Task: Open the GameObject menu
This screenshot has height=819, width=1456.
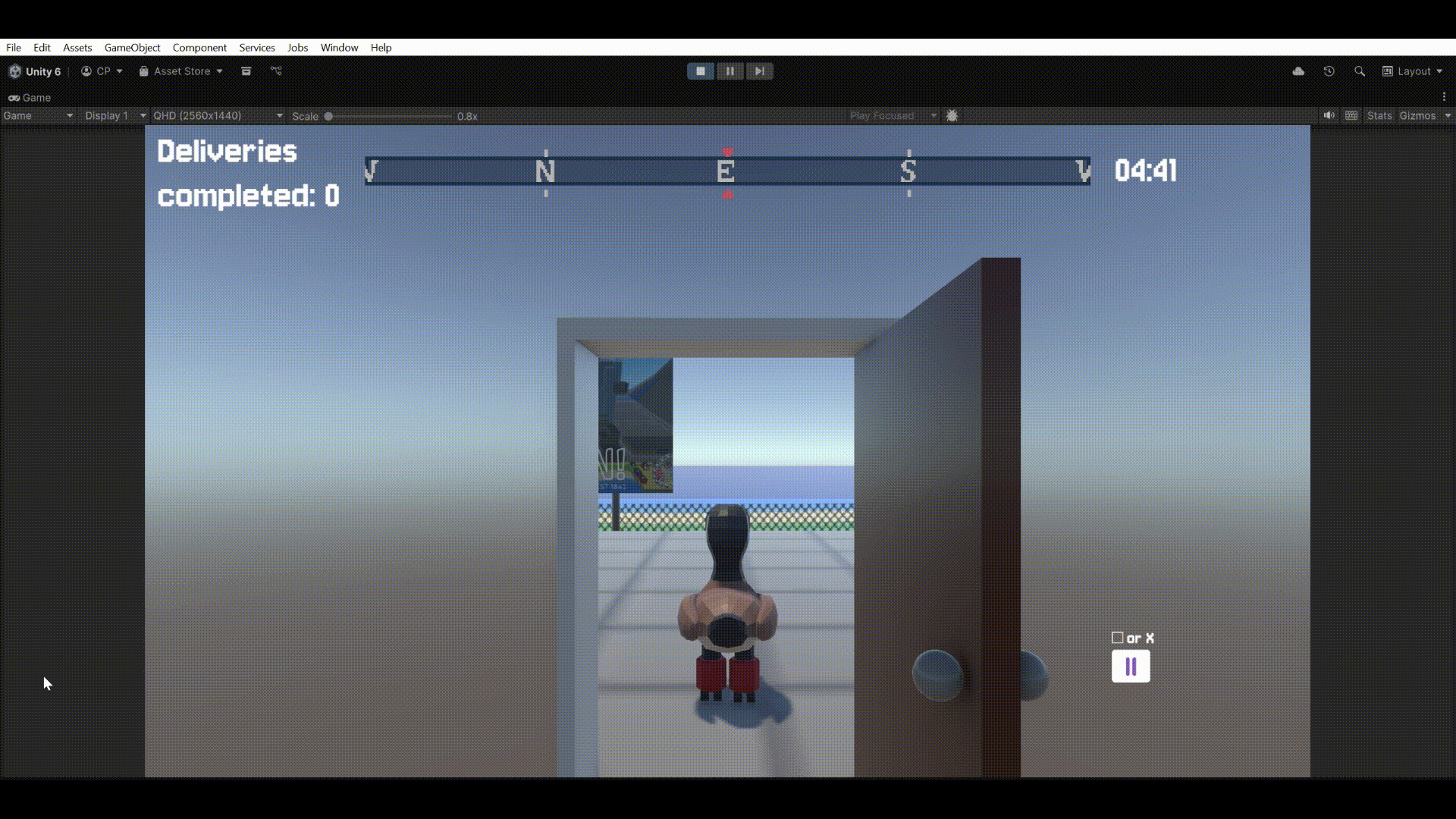Action: click(132, 47)
